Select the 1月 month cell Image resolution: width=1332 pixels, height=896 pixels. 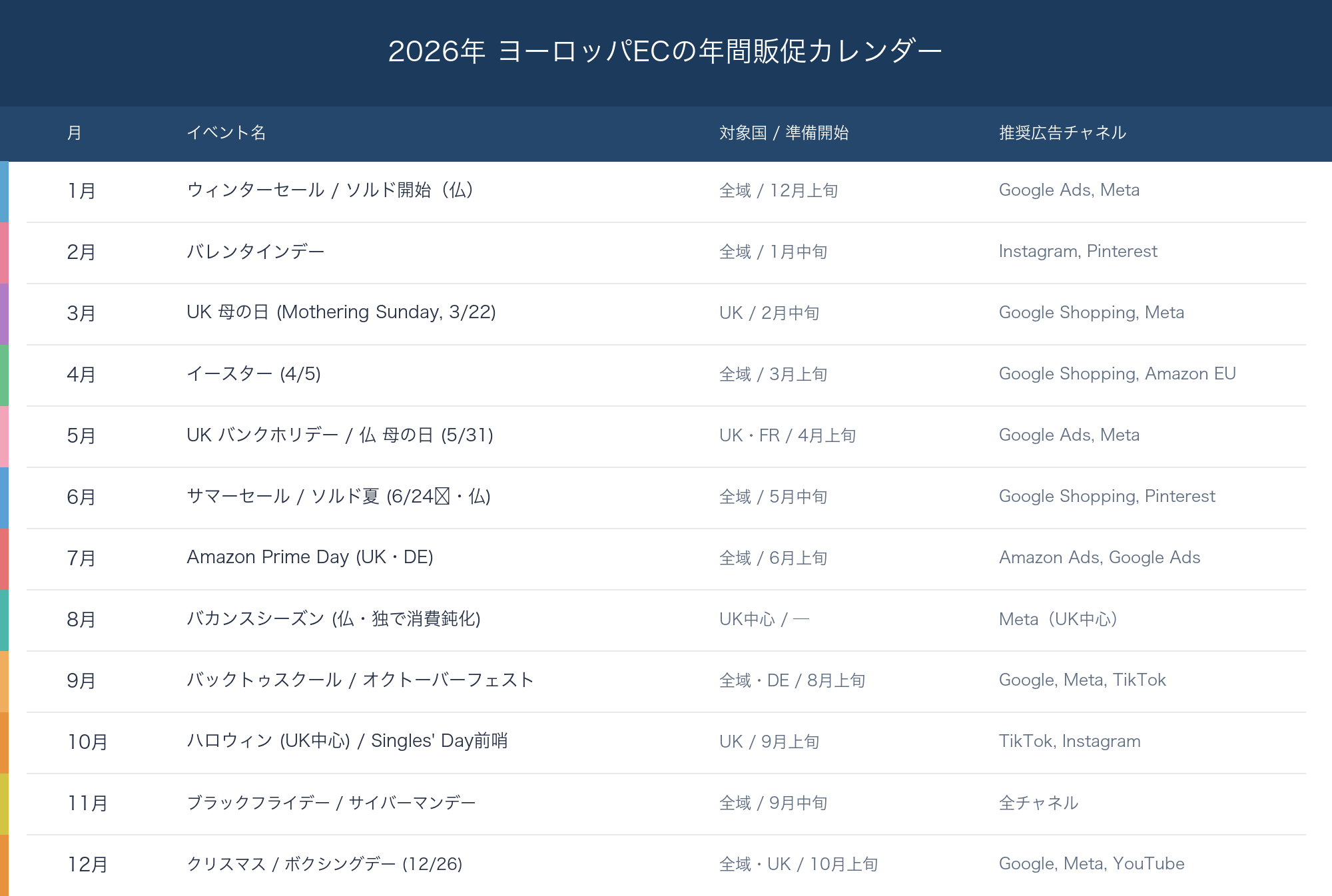(81, 191)
